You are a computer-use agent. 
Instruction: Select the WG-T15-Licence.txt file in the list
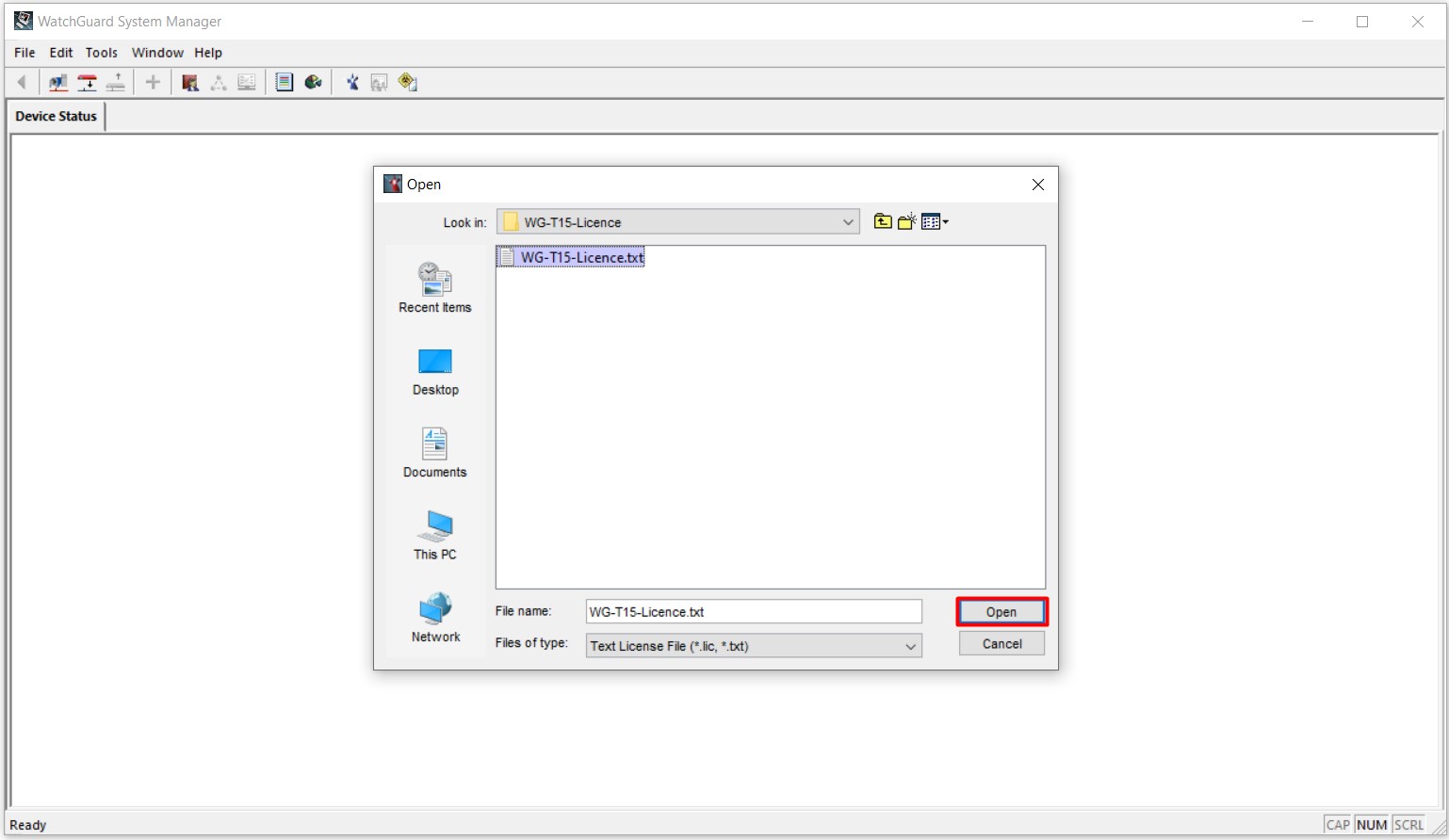point(572,257)
